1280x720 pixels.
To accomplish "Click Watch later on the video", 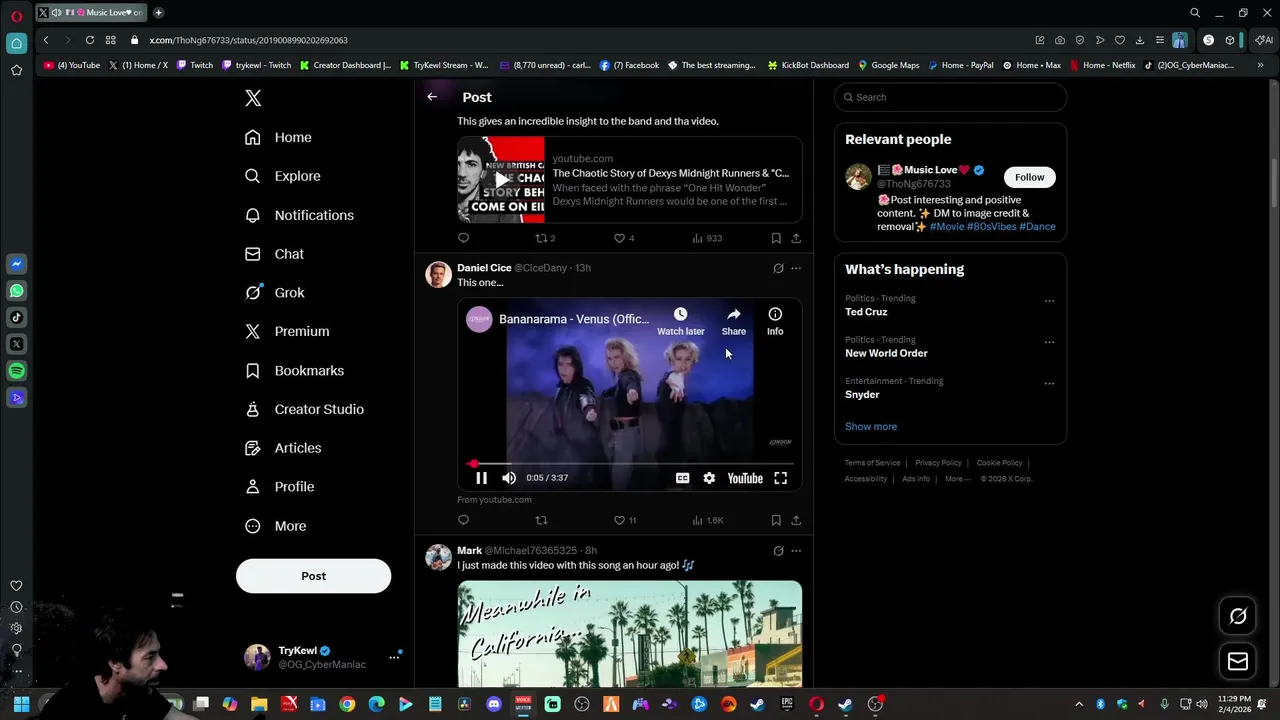I will point(680,321).
